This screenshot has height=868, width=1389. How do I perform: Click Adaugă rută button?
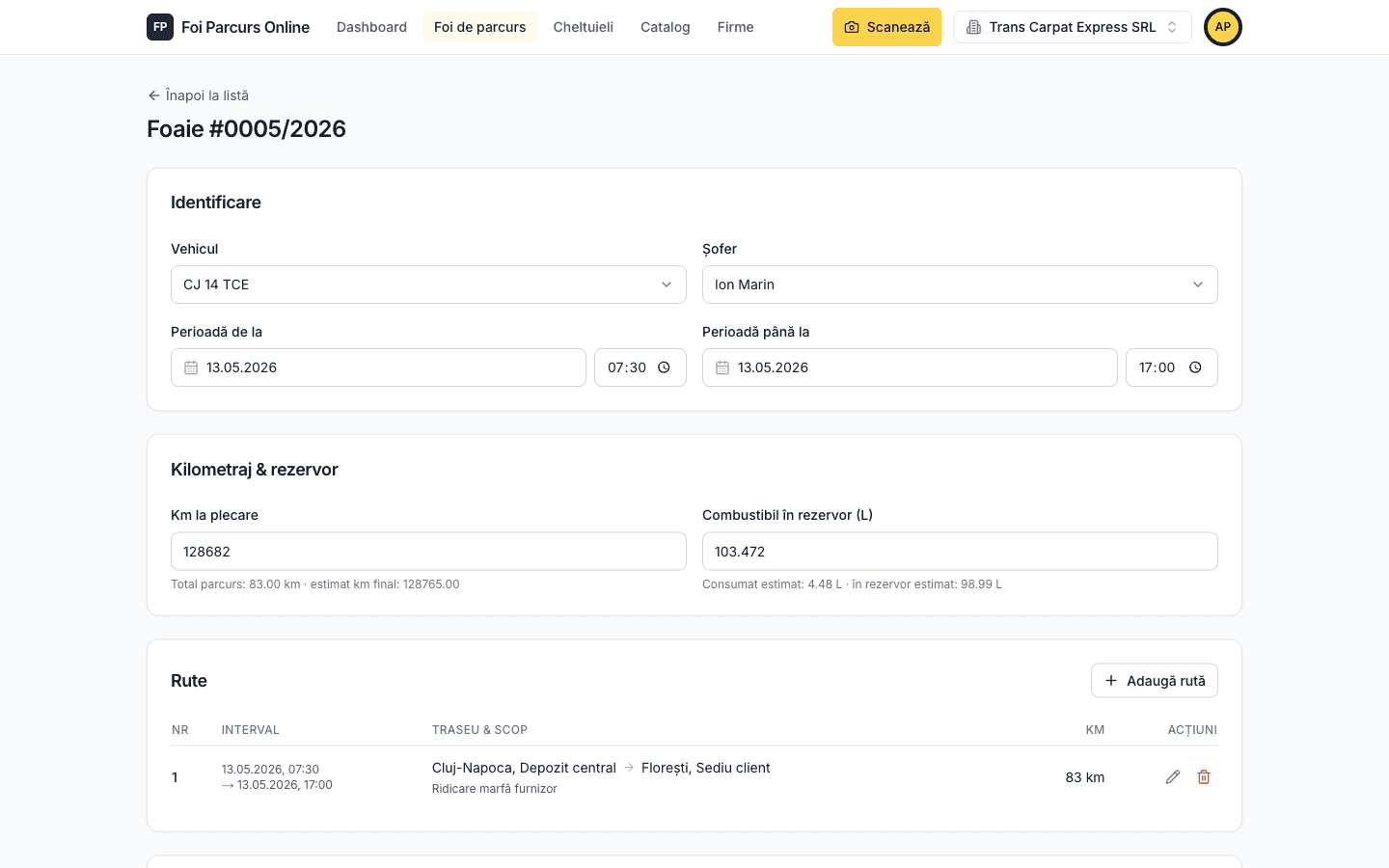tap(1155, 681)
